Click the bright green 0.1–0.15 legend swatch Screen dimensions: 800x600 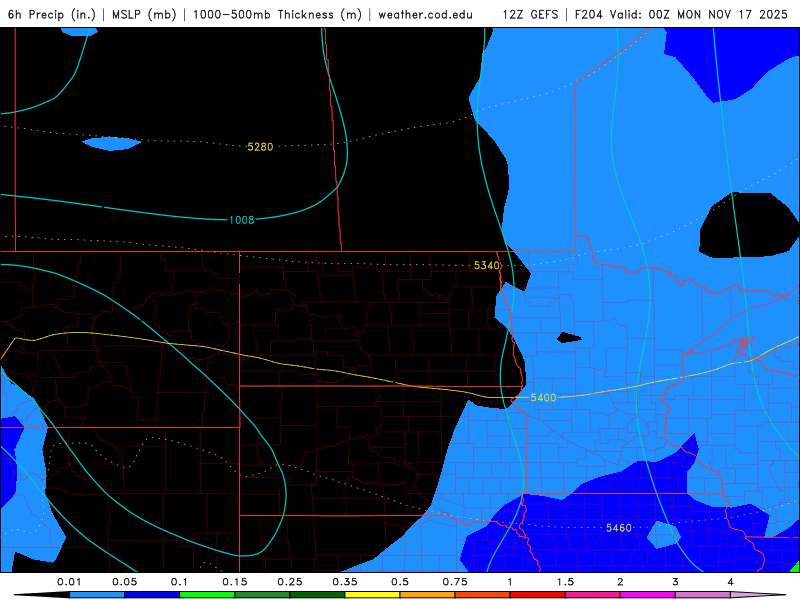click(207, 595)
